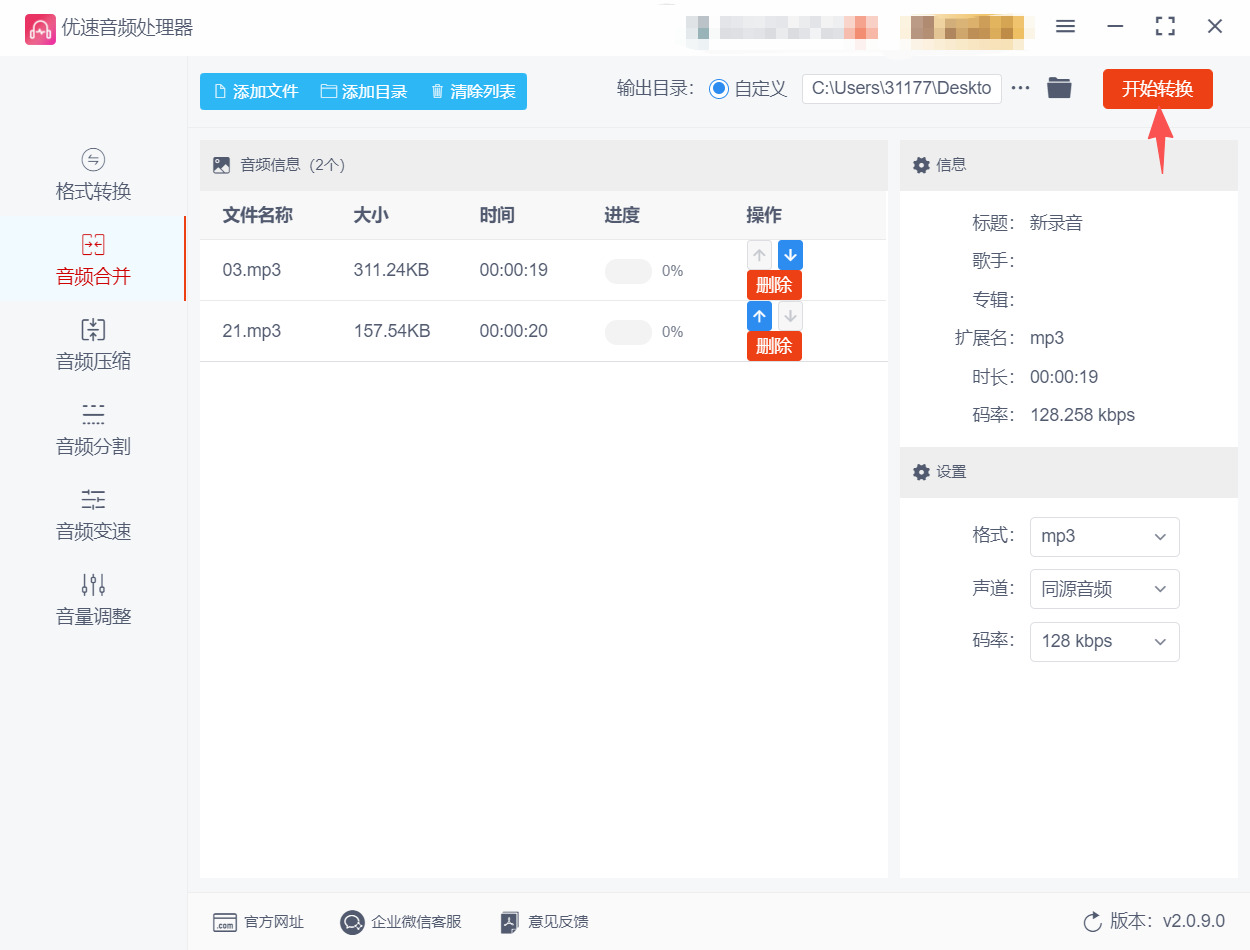Screen dimensions: 1250x950
Task: Contact 企业微信客服 support
Action: tap(400, 922)
